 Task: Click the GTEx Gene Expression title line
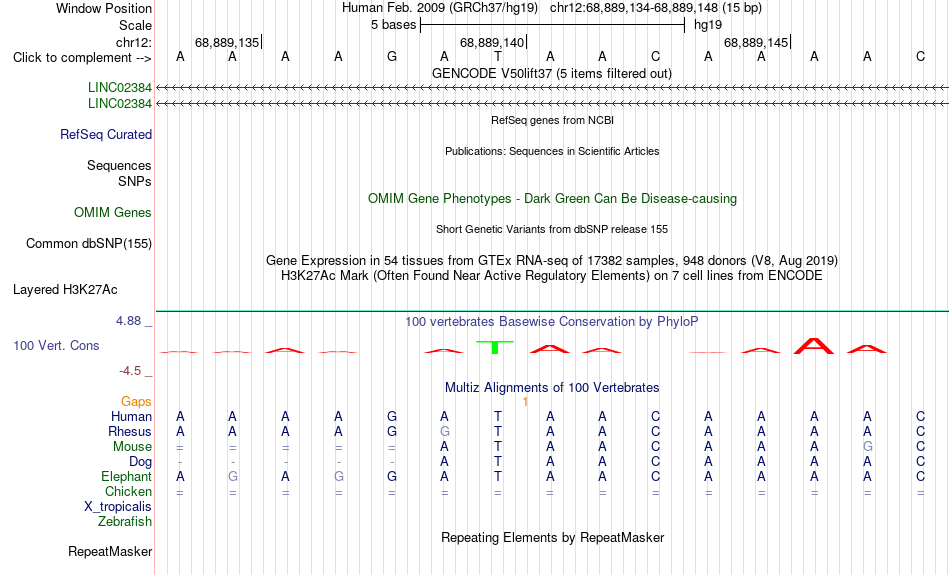click(x=552, y=261)
